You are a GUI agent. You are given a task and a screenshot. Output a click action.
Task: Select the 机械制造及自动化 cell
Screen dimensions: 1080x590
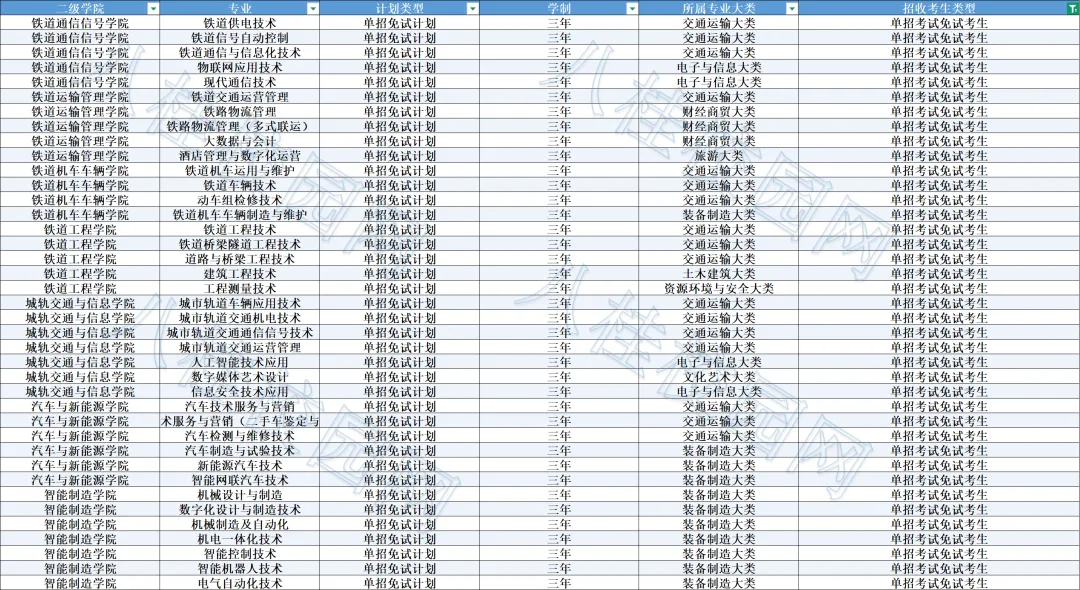240,525
